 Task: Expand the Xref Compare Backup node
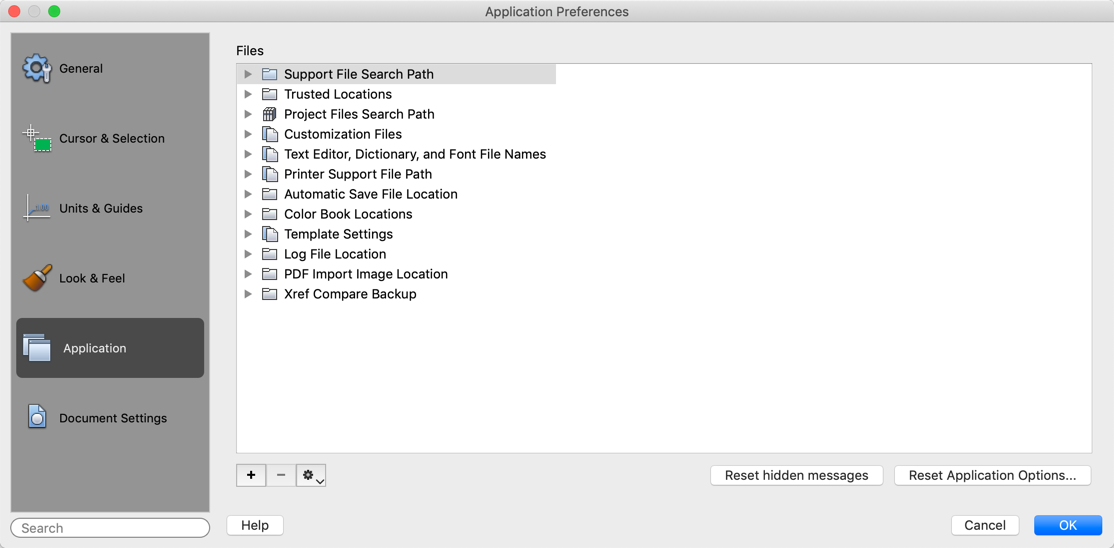(248, 294)
